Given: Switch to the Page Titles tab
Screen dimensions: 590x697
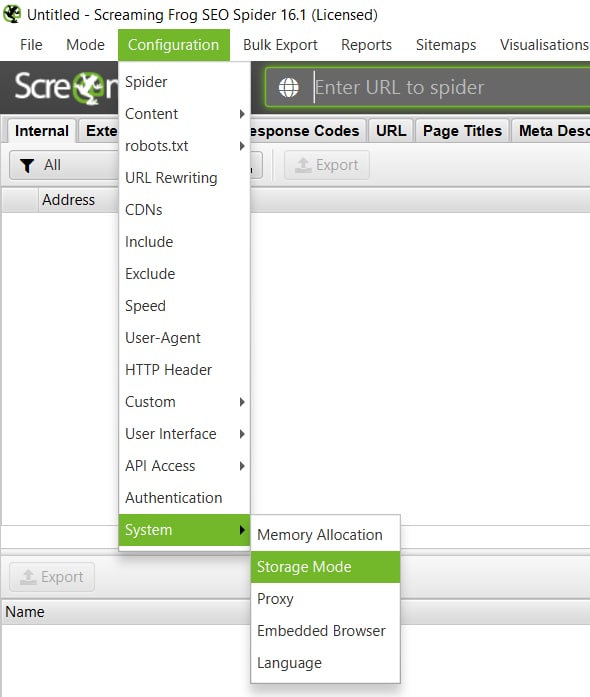Looking at the screenshot, I should 462,131.
